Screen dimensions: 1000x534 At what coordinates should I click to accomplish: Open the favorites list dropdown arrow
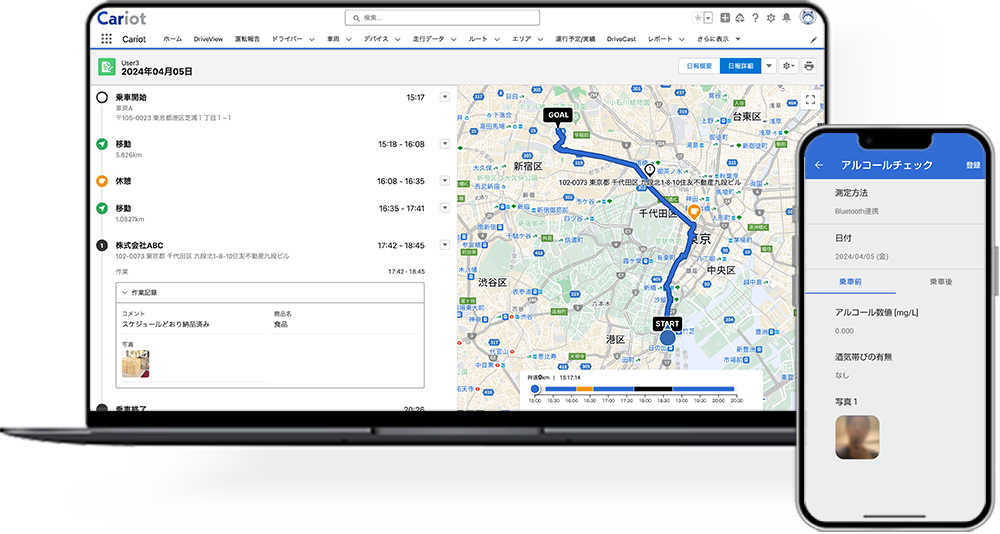click(708, 18)
